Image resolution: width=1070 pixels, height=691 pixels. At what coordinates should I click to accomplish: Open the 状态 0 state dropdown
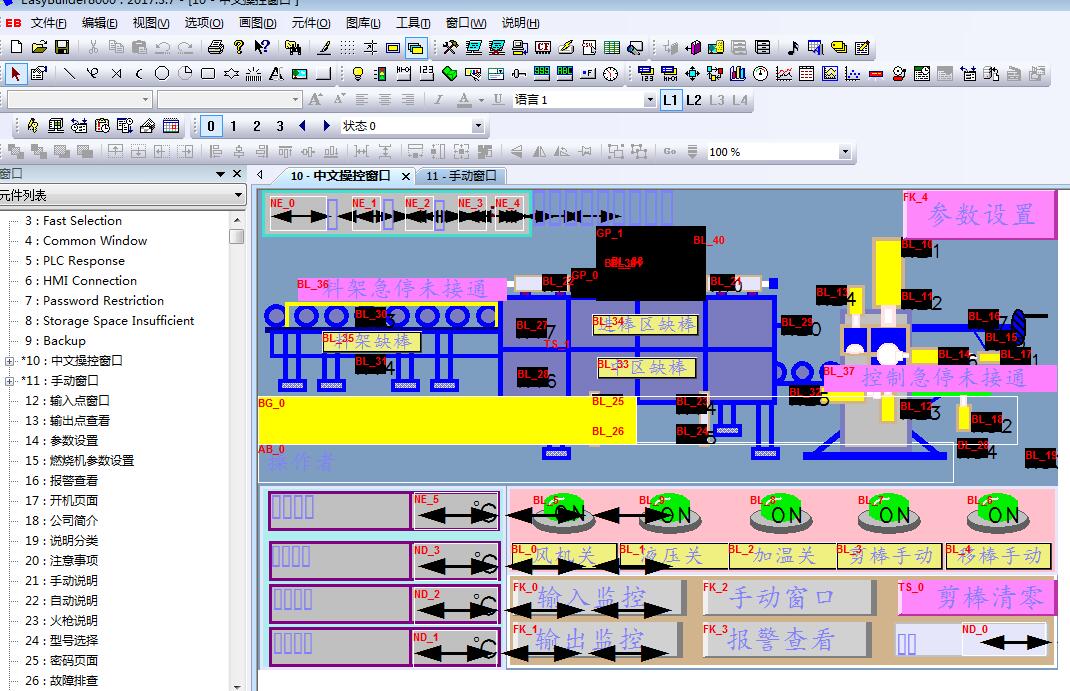pyautogui.click(x=478, y=126)
